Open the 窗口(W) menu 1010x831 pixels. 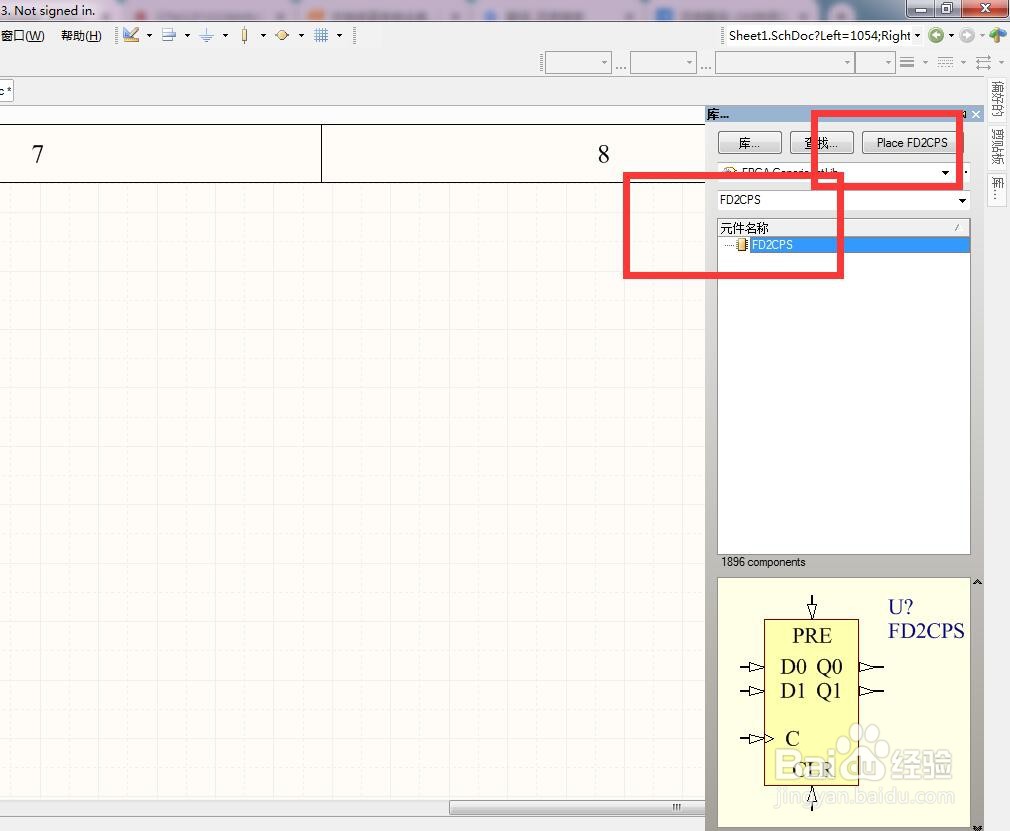(x=23, y=35)
